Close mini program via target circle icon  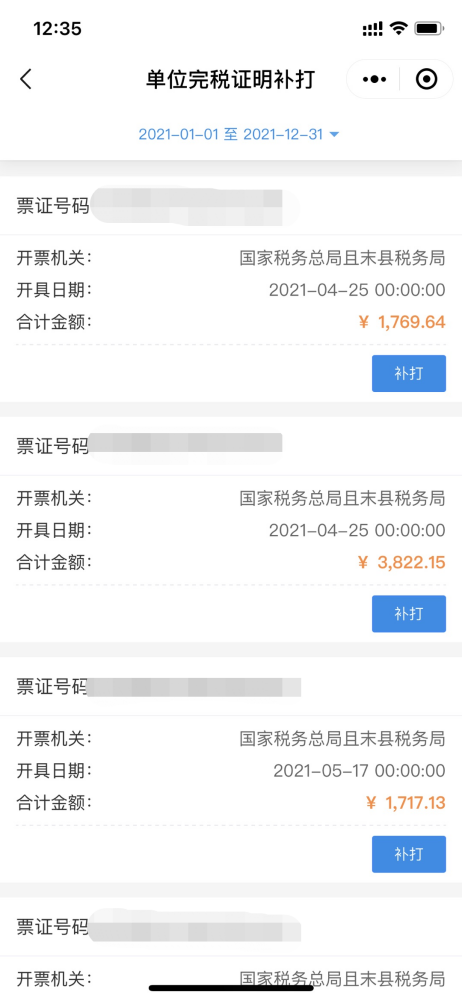[426, 80]
